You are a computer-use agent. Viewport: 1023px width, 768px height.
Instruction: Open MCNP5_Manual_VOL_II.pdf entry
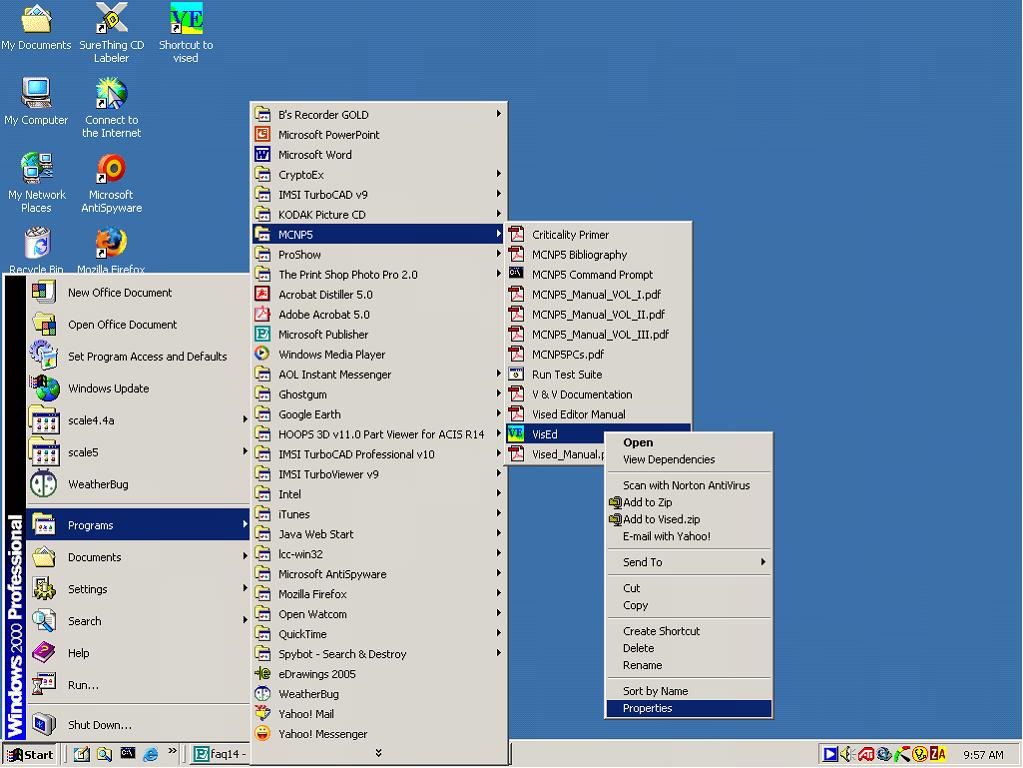coord(598,315)
